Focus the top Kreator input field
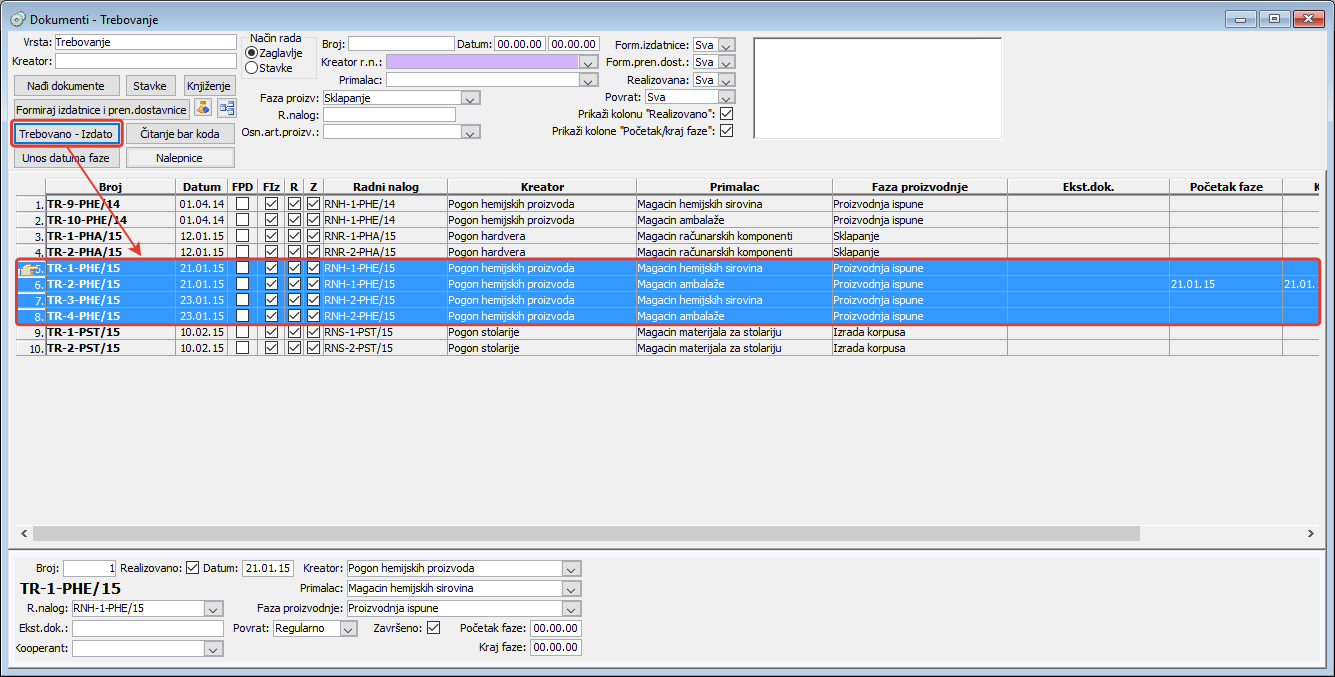This screenshot has width=1335, height=677. coord(145,61)
